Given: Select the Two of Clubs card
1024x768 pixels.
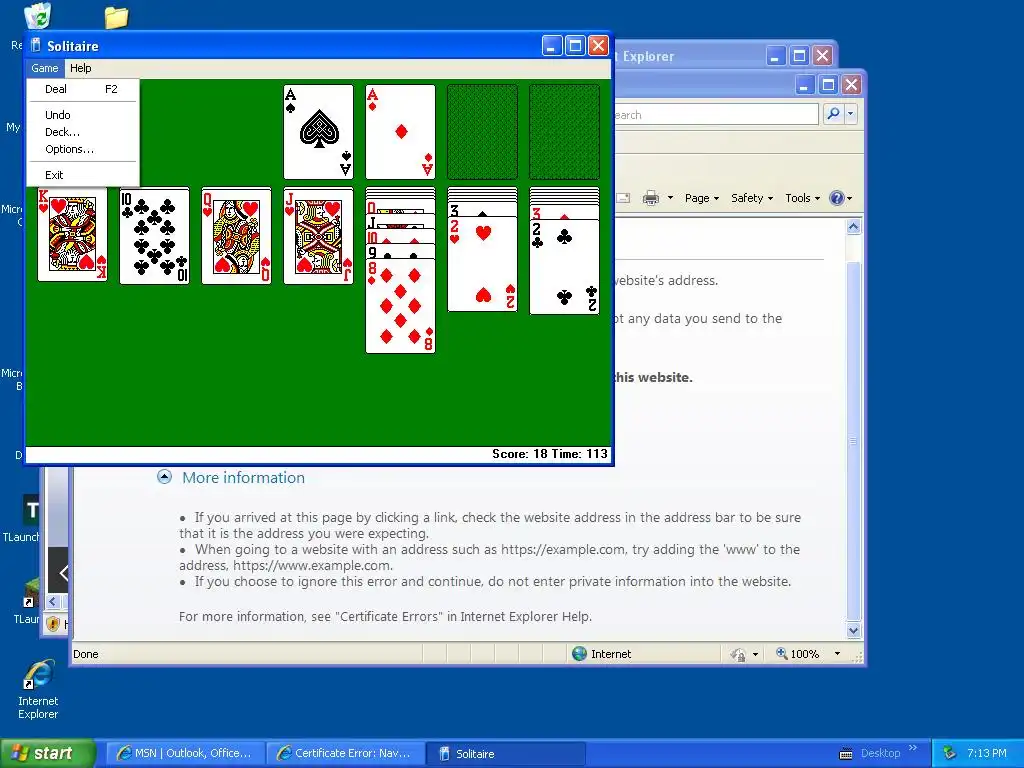Looking at the screenshot, I should click(564, 267).
